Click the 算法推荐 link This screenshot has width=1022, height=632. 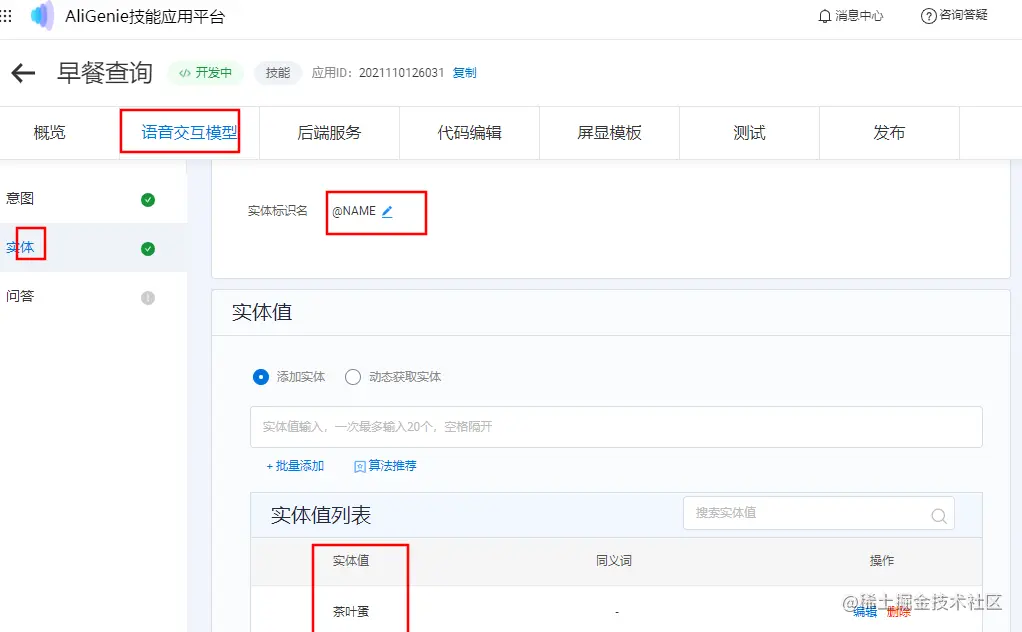385,466
